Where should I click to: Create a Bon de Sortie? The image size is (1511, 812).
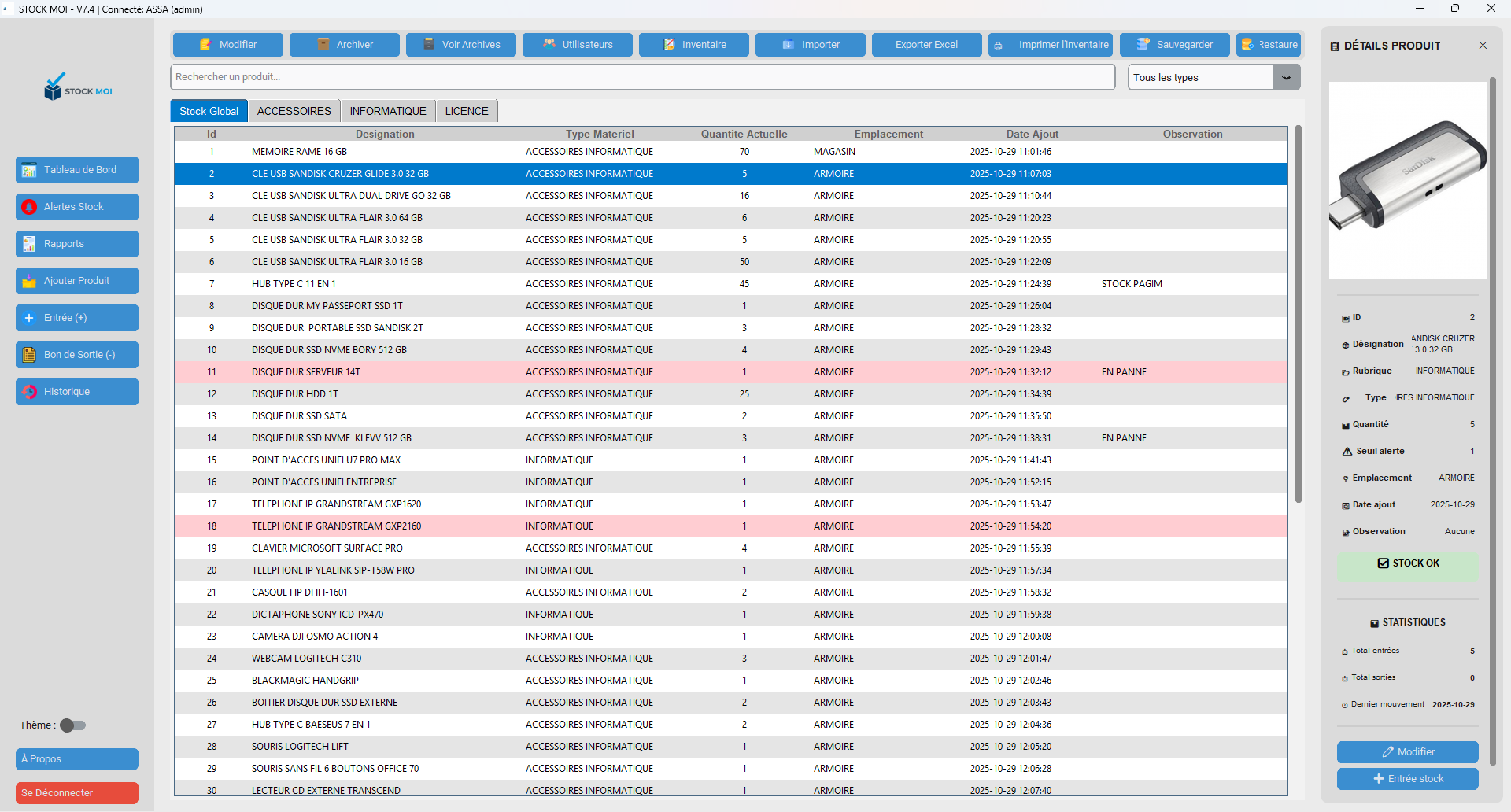click(x=76, y=354)
